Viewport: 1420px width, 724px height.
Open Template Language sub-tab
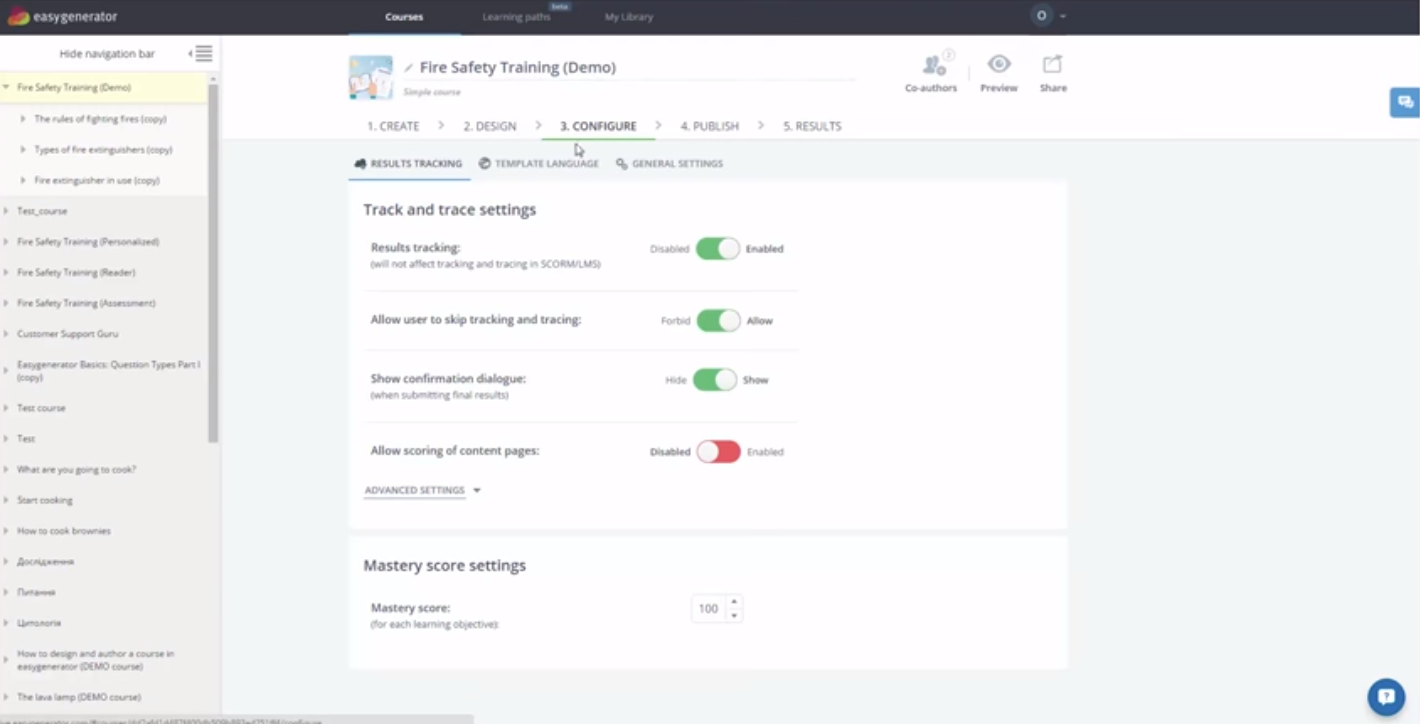[x=539, y=164]
